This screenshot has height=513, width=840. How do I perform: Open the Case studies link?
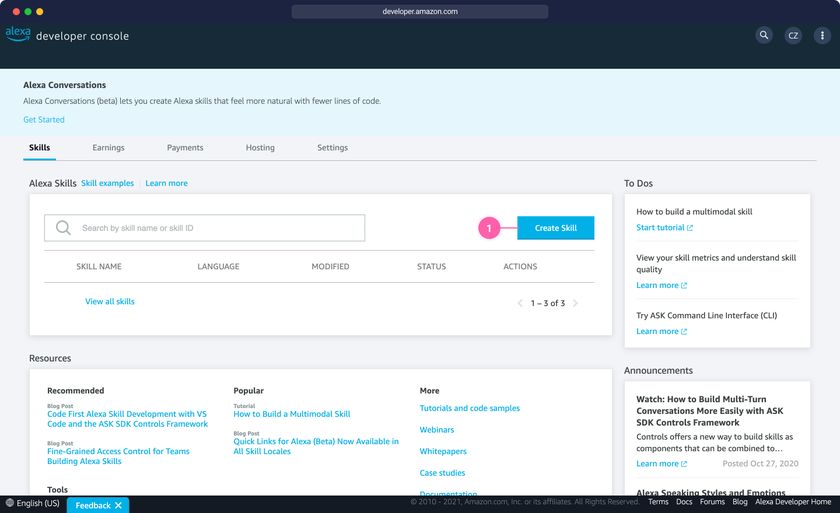[x=442, y=473]
